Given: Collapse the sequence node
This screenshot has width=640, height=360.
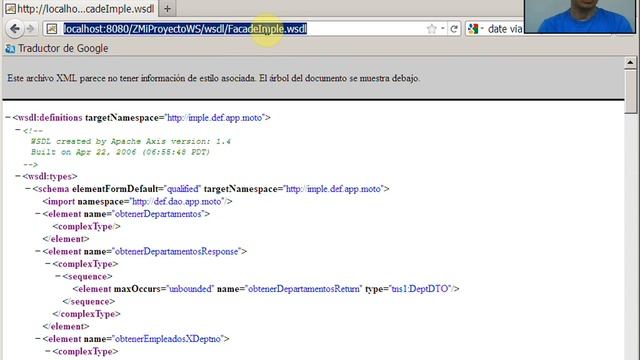Looking at the screenshot, I should [58, 276].
